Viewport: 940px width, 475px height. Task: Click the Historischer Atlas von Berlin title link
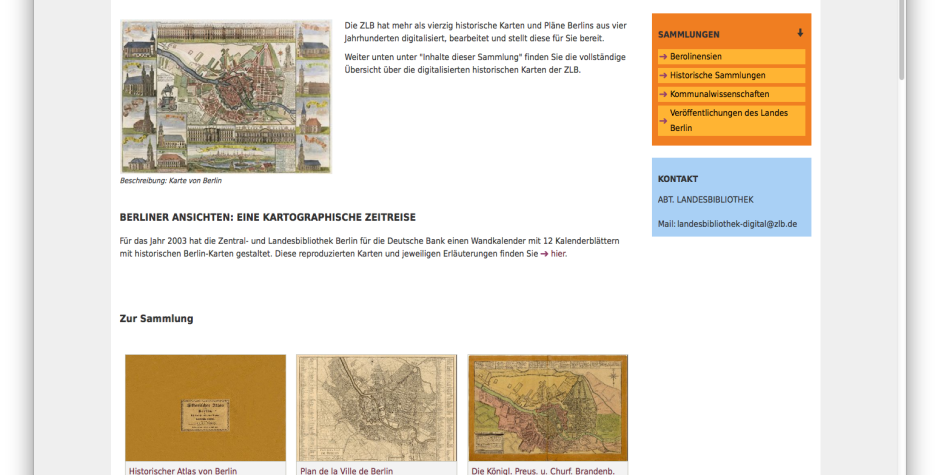pyautogui.click(x=183, y=471)
